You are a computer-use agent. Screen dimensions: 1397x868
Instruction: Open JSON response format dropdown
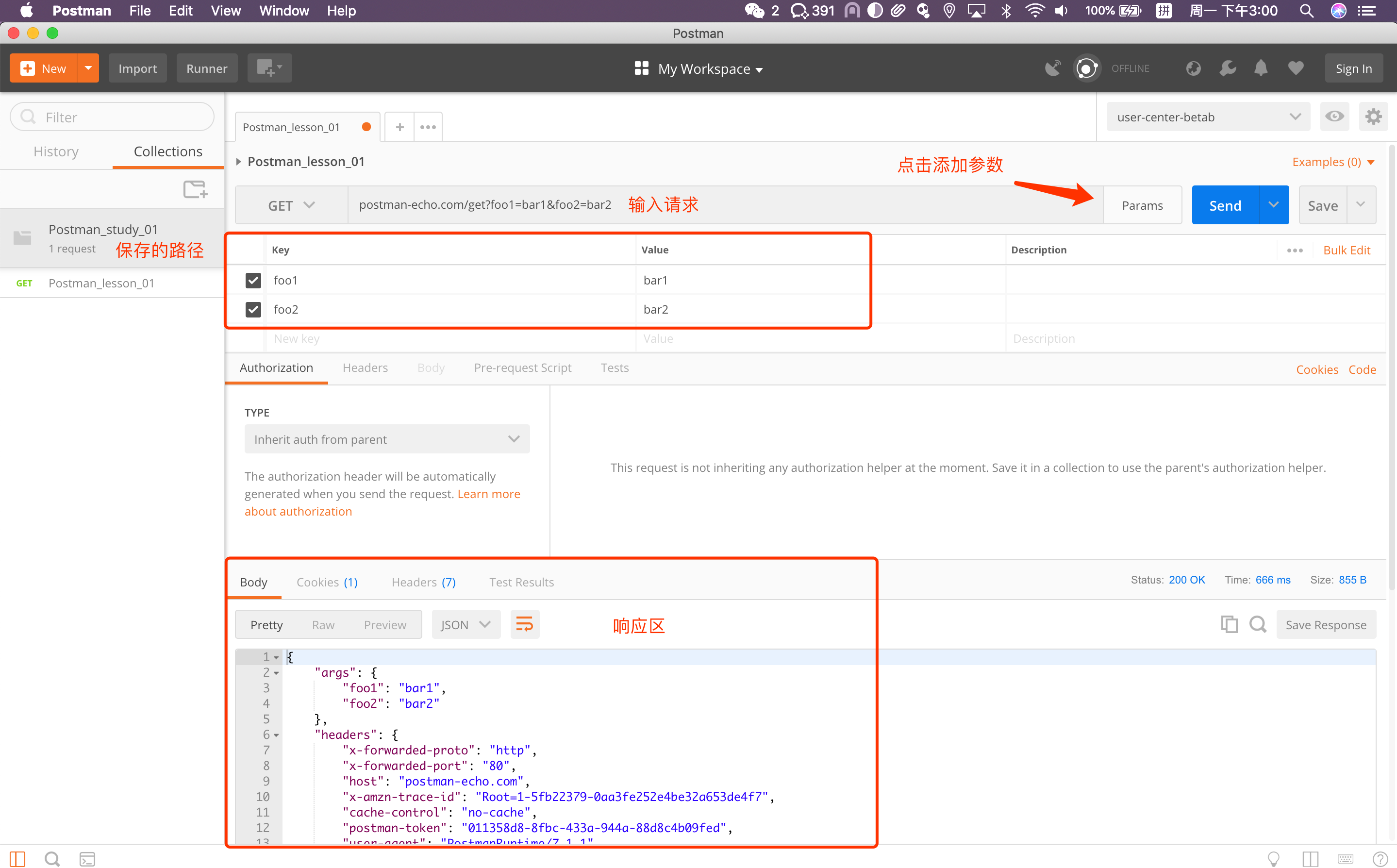coord(466,624)
